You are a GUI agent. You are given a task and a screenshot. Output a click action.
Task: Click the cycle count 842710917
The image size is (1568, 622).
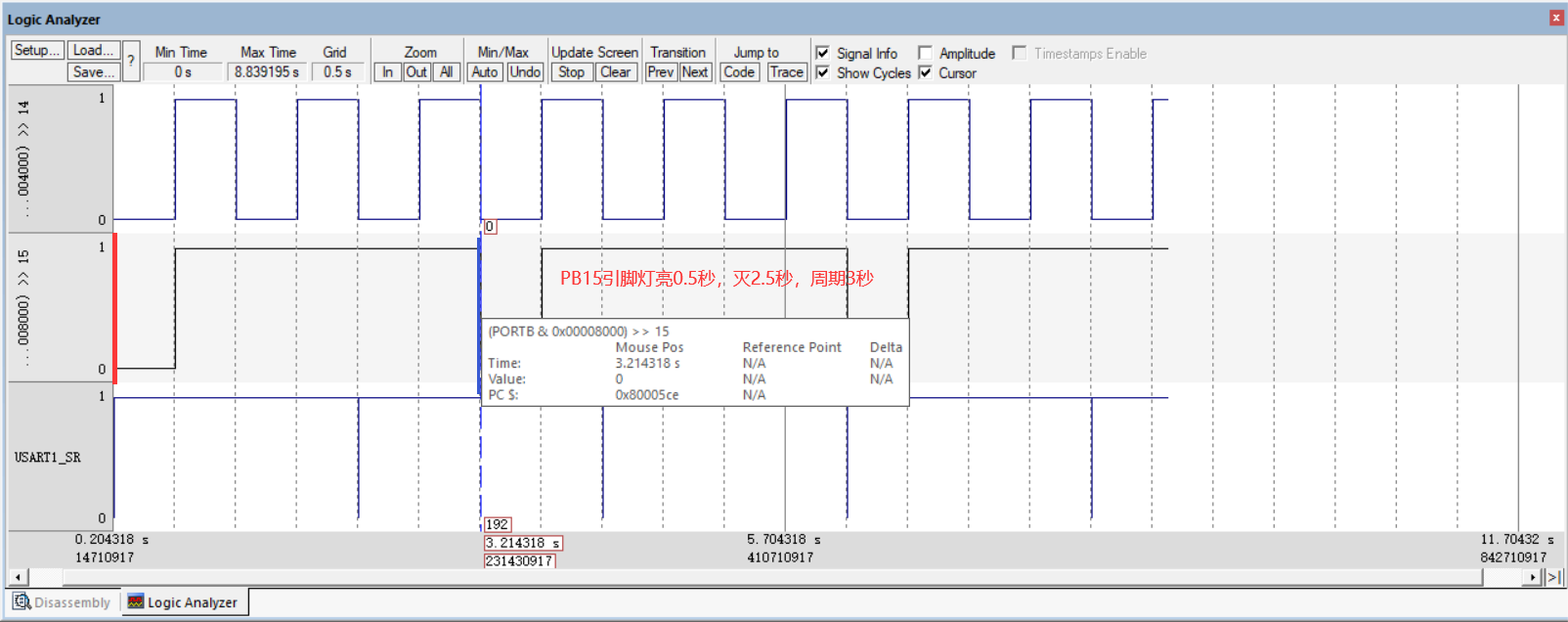tap(1513, 558)
